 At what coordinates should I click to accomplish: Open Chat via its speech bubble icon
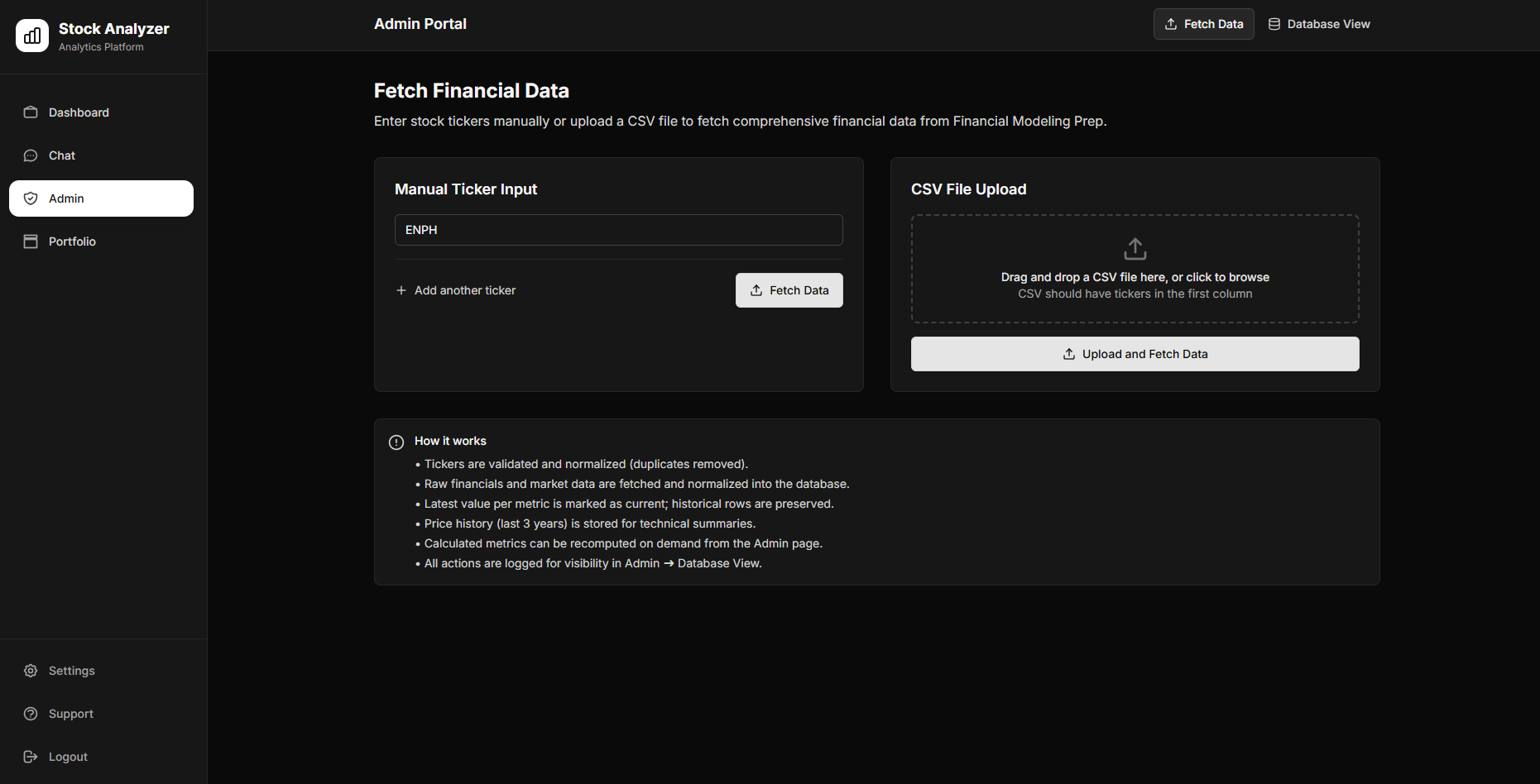tap(31, 155)
